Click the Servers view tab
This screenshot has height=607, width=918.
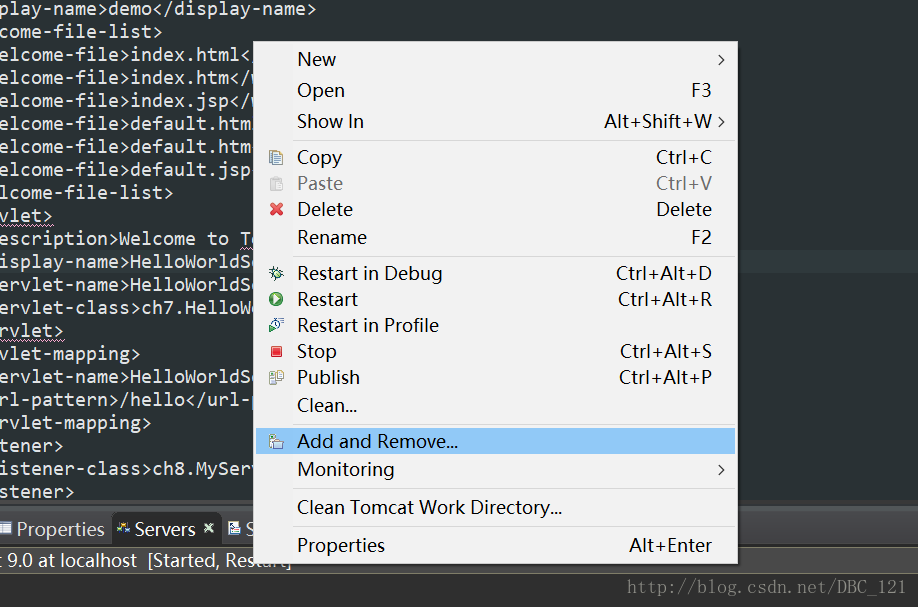tap(160, 529)
